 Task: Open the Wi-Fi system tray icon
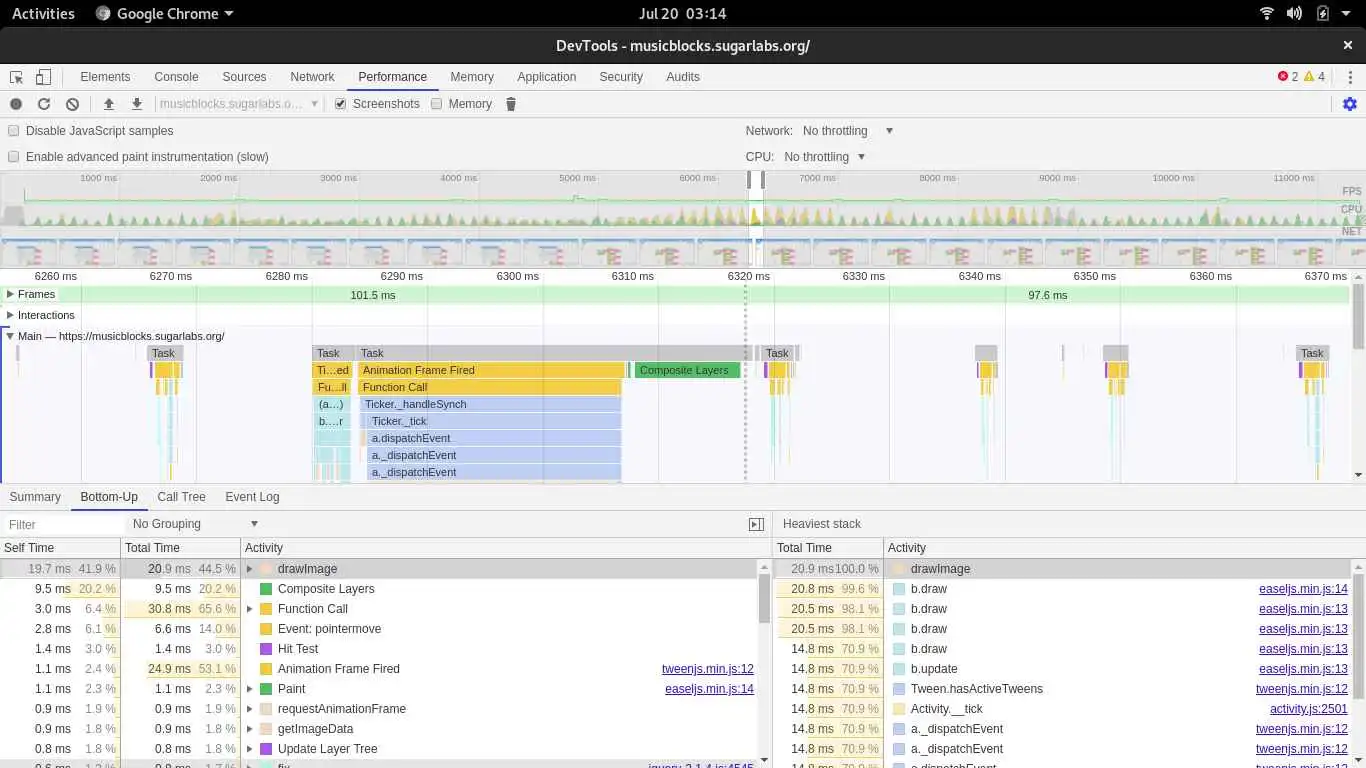[x=1267, y=14]
